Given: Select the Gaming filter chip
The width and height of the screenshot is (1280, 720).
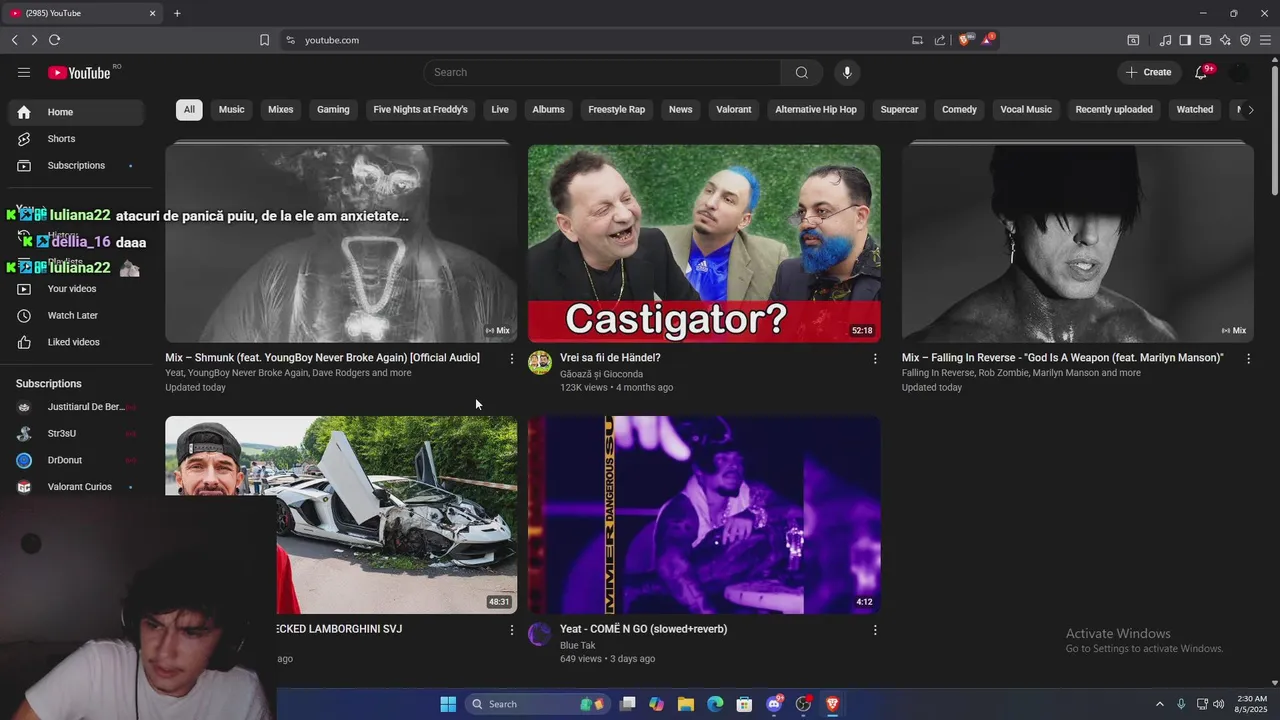Looking at the screenshot, I should pos(333,110).
